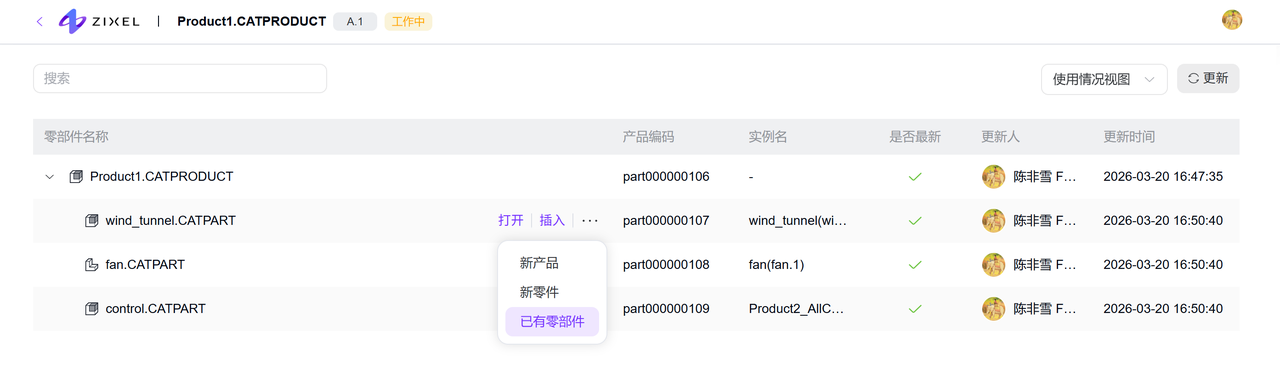
Task: Click product code part000000108
Action: (666, 265)
